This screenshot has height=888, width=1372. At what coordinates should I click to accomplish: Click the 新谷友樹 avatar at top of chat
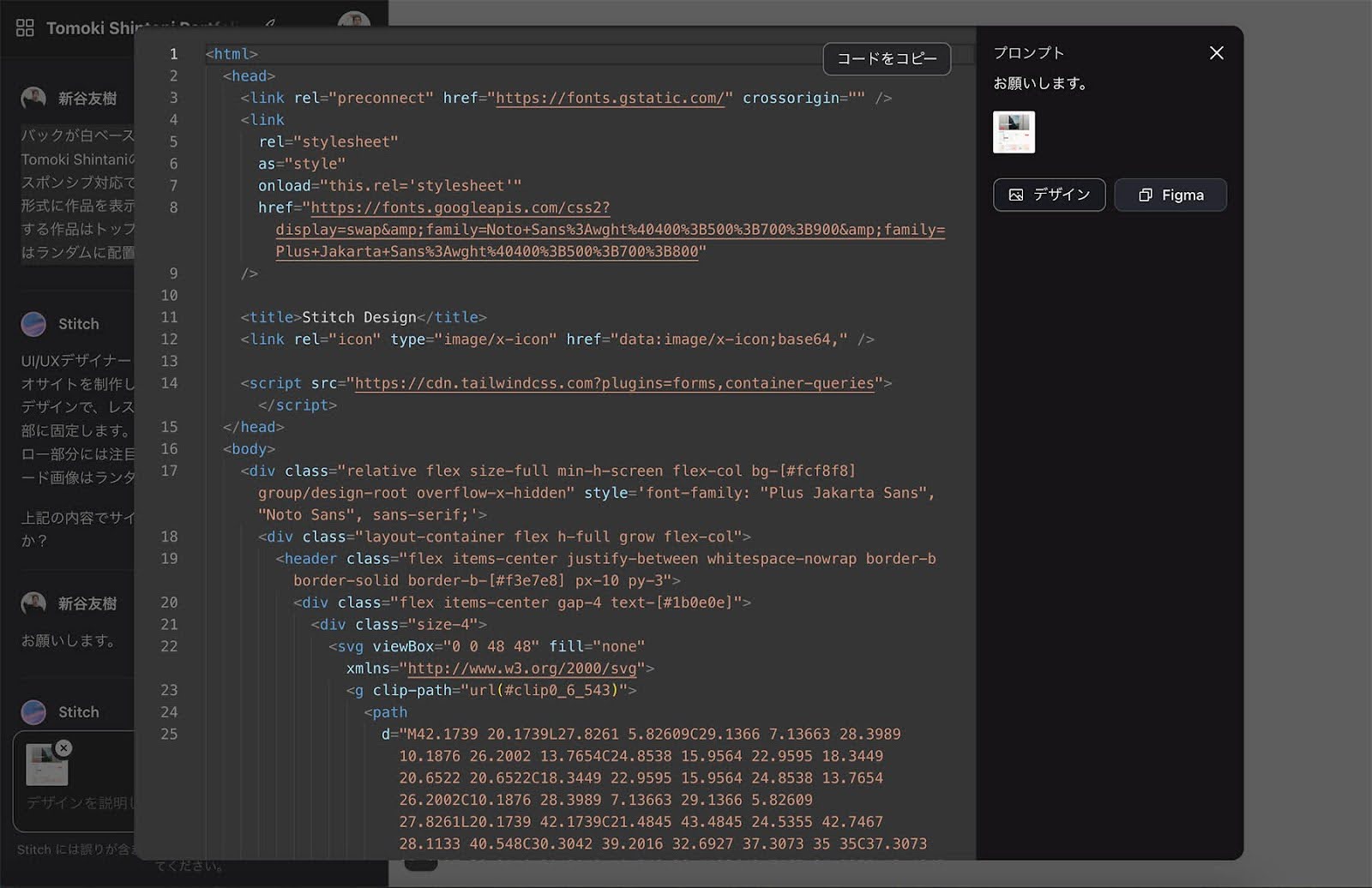33,99
